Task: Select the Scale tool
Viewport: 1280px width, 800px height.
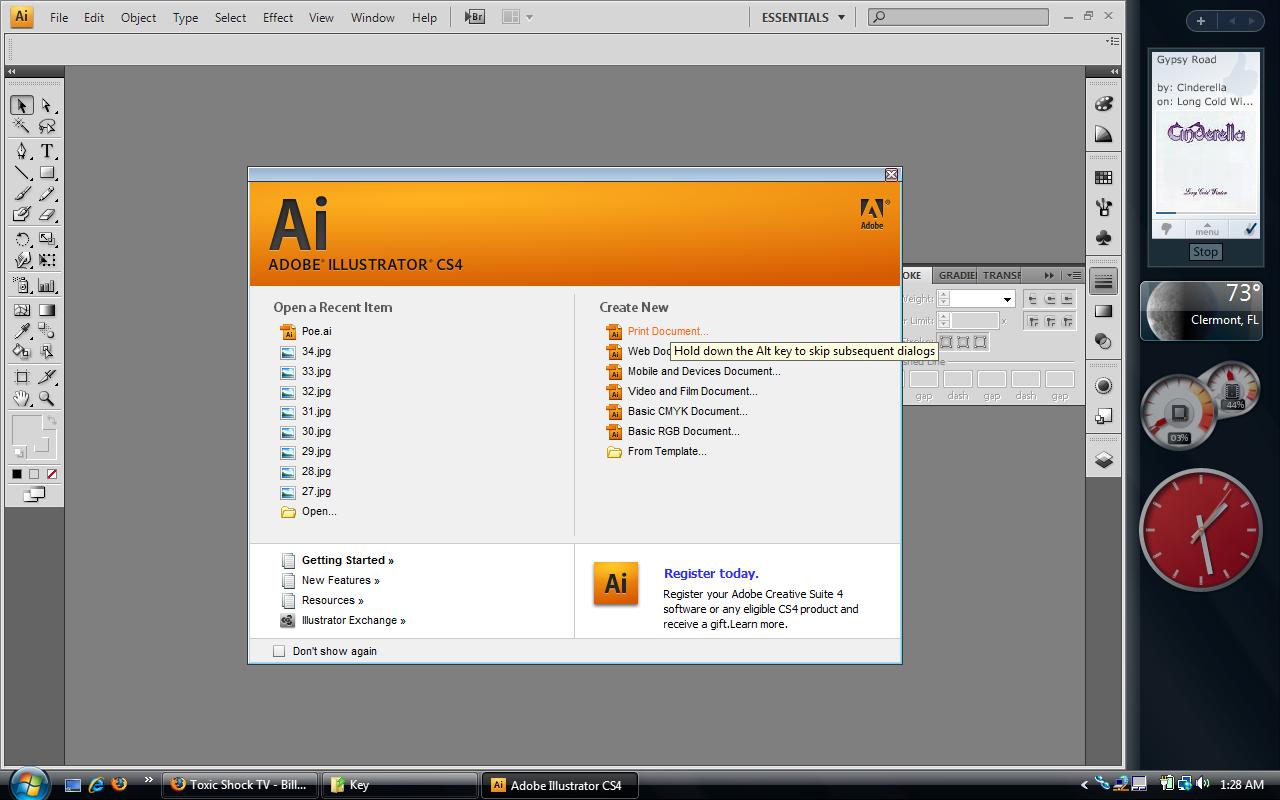Action: pyautogui.click(x=47, y=239)
